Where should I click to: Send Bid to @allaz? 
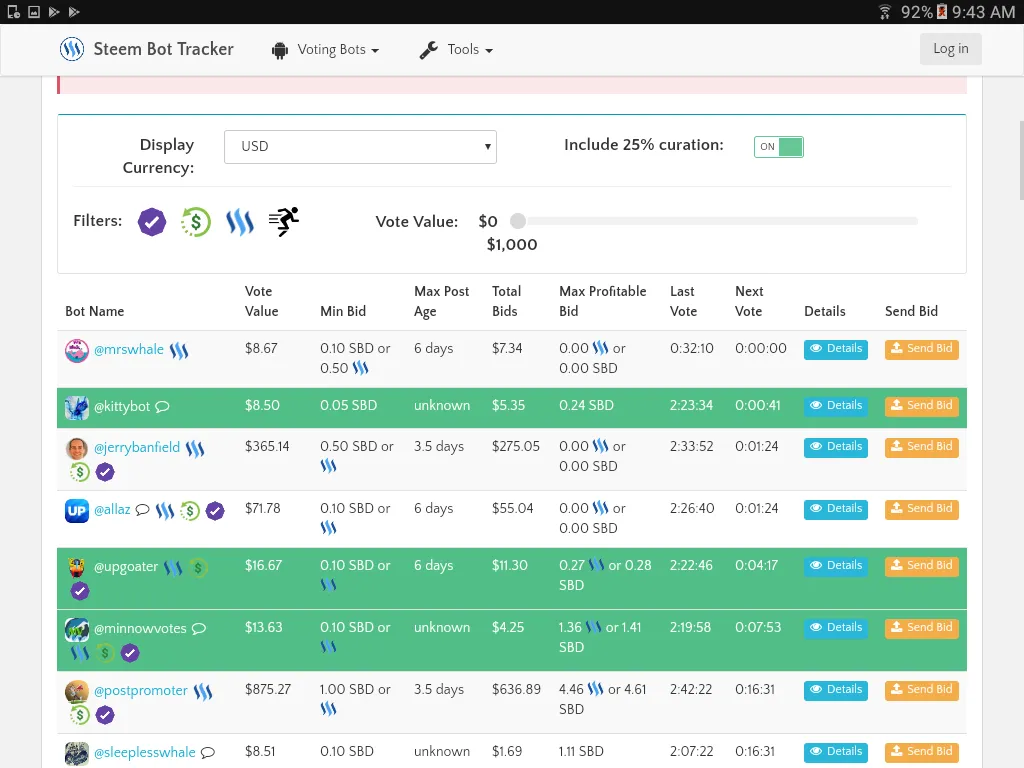coord(921,509)
